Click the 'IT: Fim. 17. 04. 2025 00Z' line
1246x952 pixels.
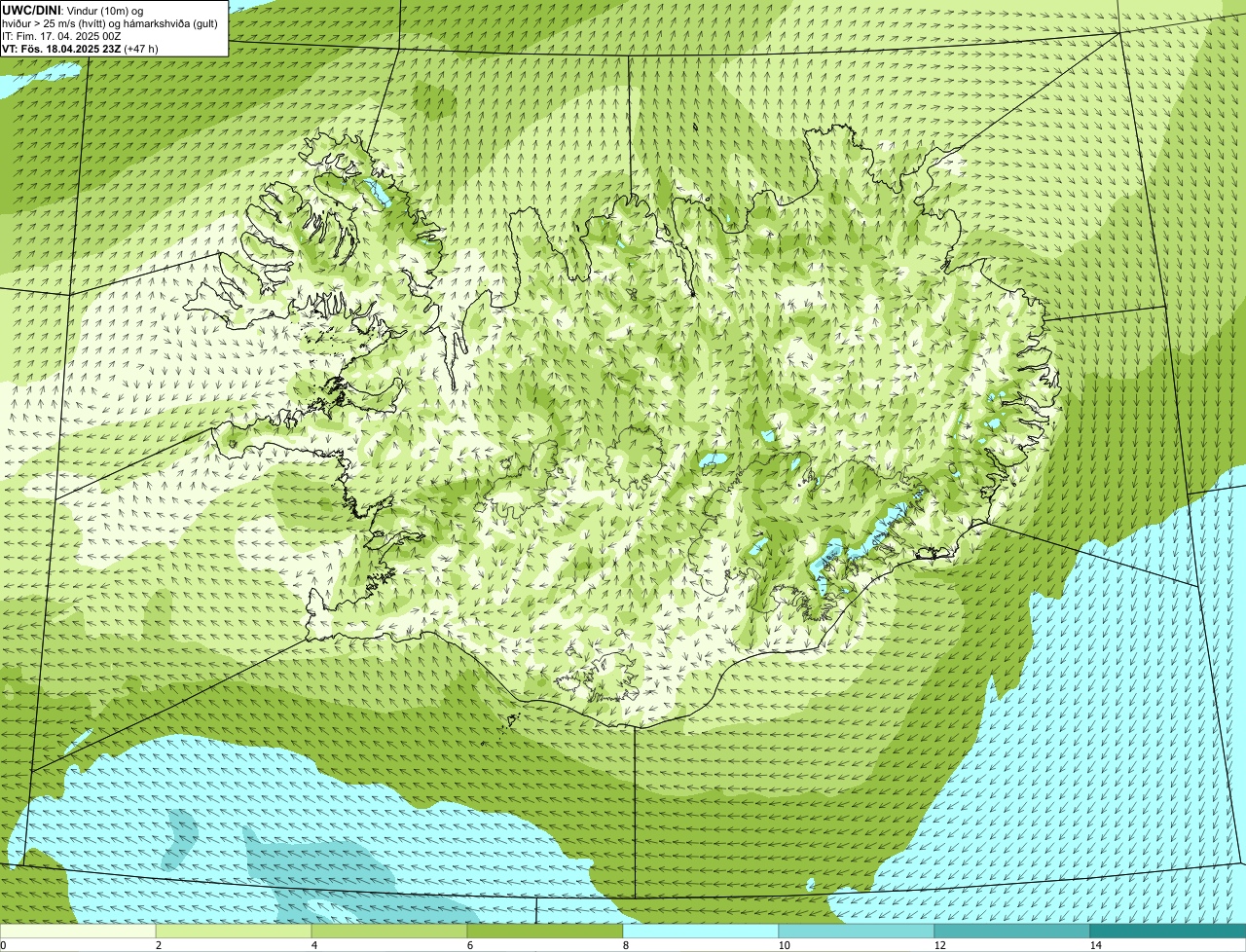pos(61,35)
